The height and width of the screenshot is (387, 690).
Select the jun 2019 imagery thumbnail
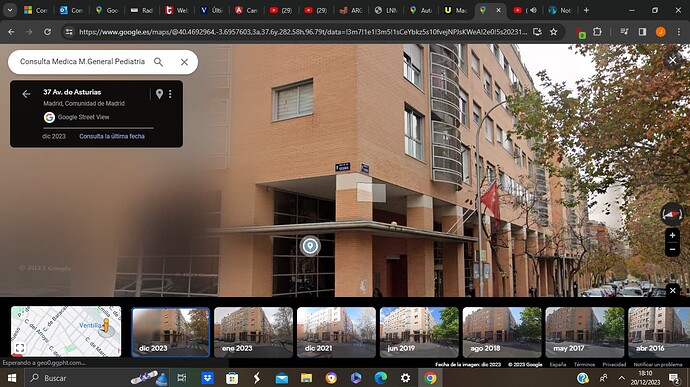coord(419,332)
